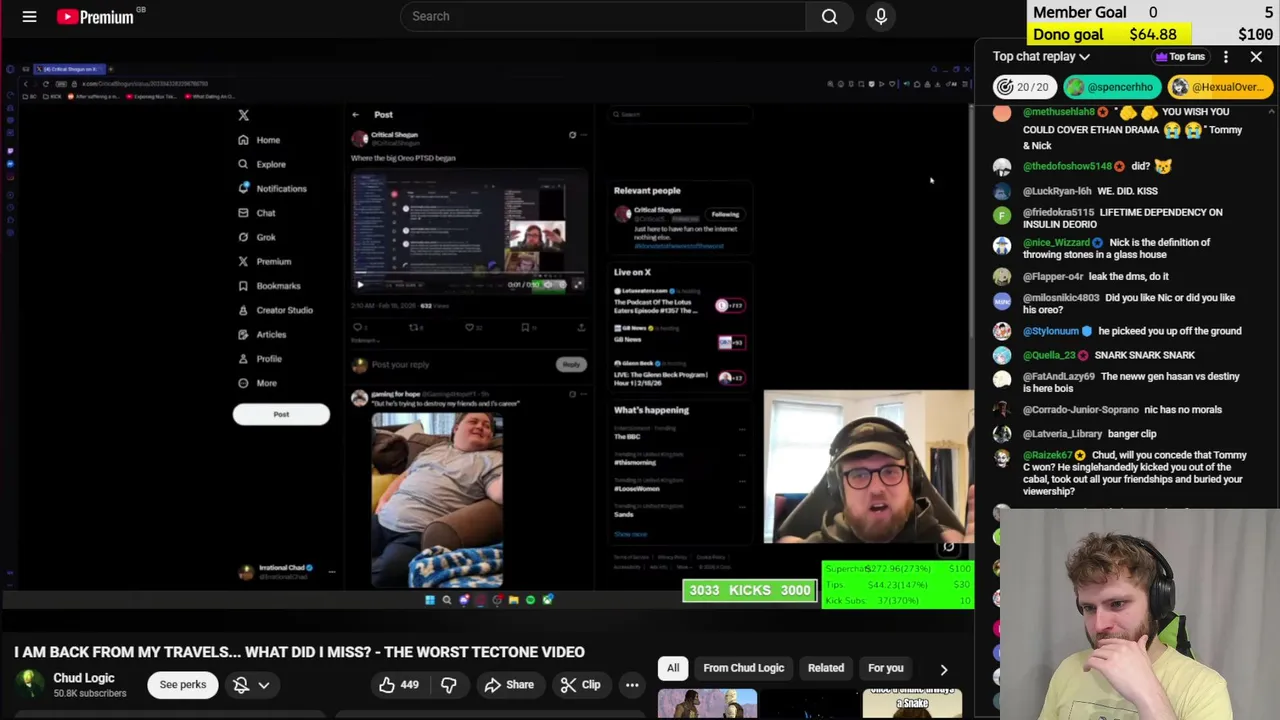
Task: Click the YouTube search field
Action: [x=603, y=16]
